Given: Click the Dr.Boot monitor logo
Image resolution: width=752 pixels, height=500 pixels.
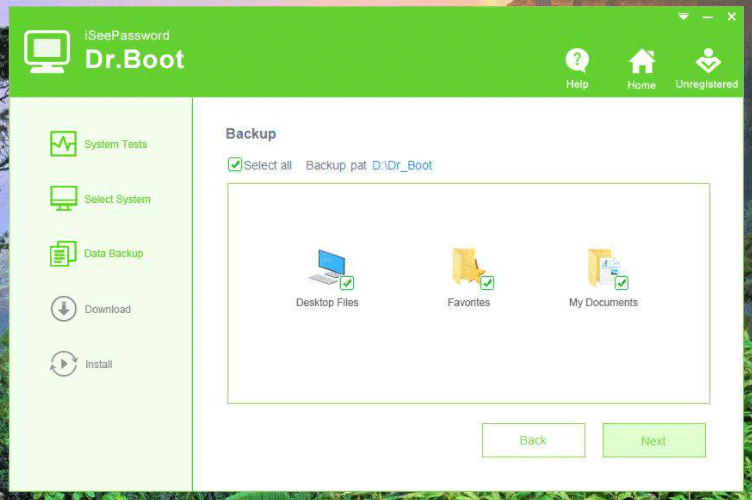Looking at the screenshot, I should coord(44,51).
